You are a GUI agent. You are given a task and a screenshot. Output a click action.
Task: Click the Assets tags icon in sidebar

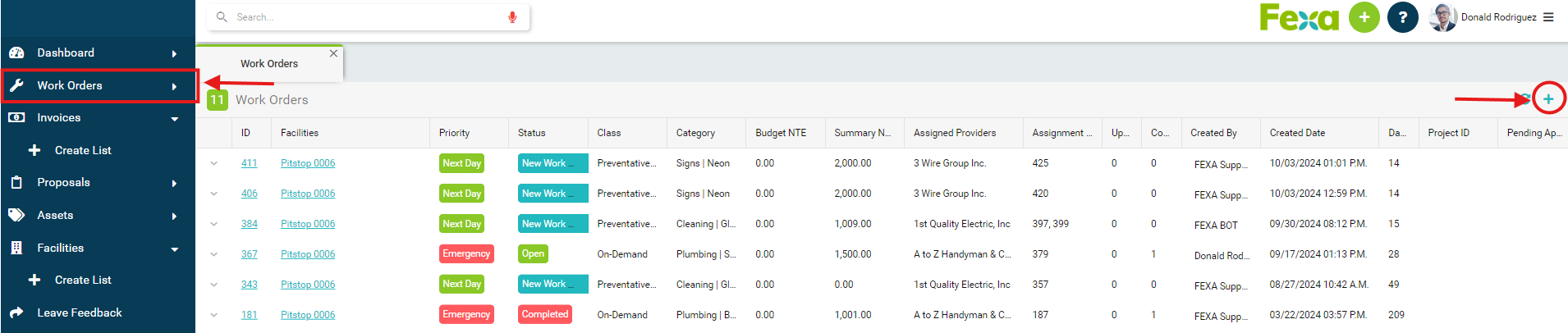(x=16, y=216)
